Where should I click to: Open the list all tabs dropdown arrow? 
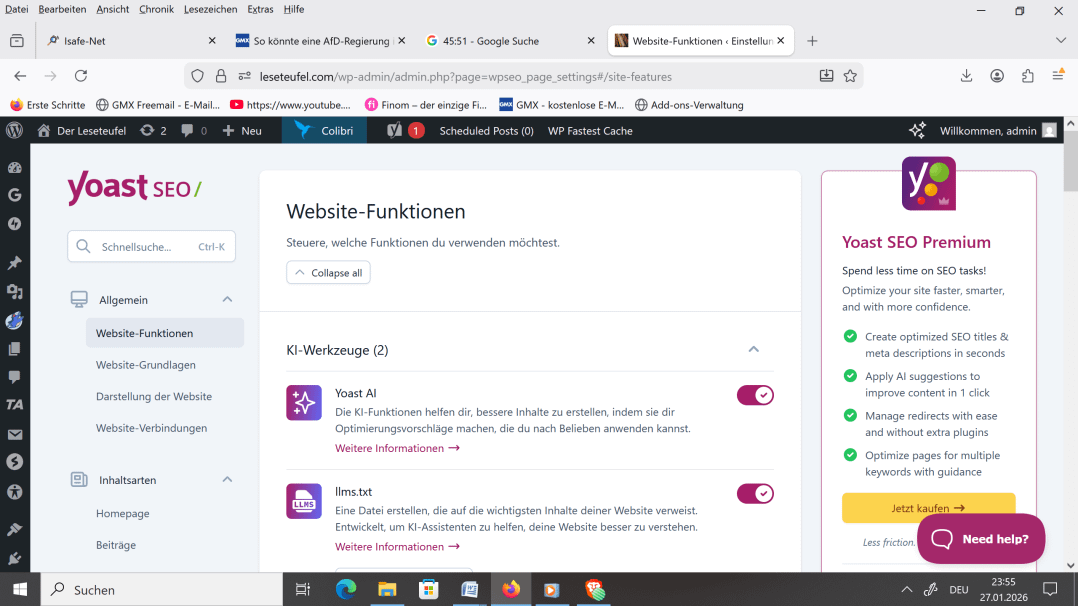1060,41
